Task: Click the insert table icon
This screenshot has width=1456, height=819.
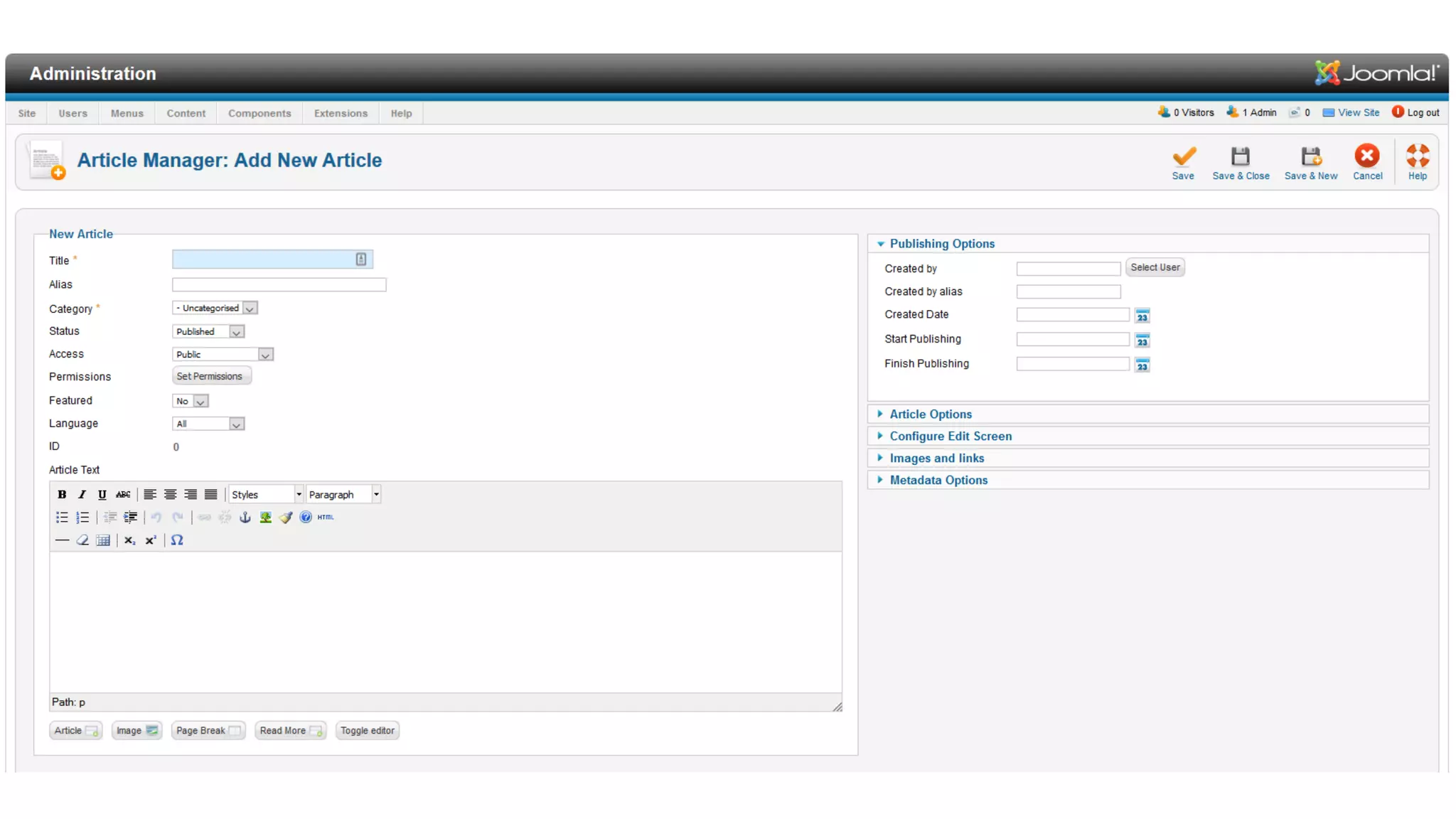Action: pos(103,540)
